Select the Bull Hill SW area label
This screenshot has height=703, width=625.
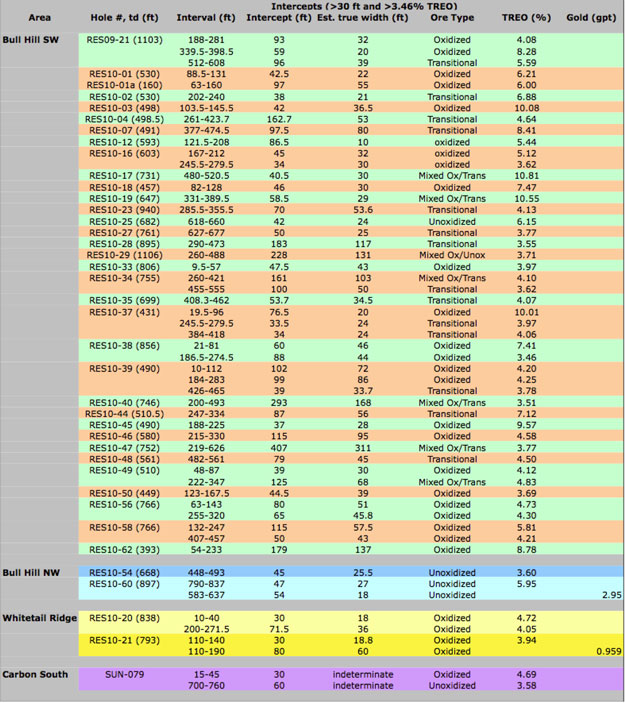click(30, 40)
